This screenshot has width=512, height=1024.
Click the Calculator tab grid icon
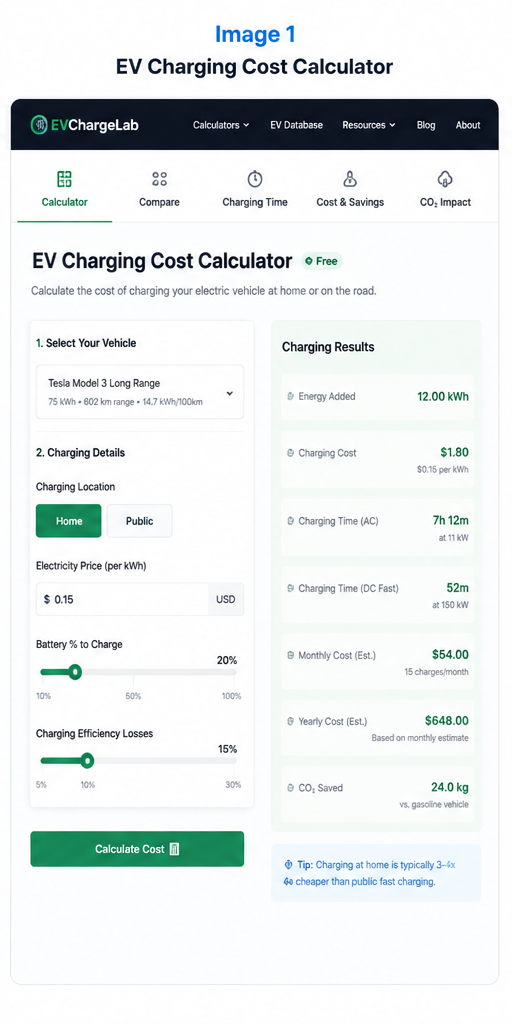[x=64, y=179]
